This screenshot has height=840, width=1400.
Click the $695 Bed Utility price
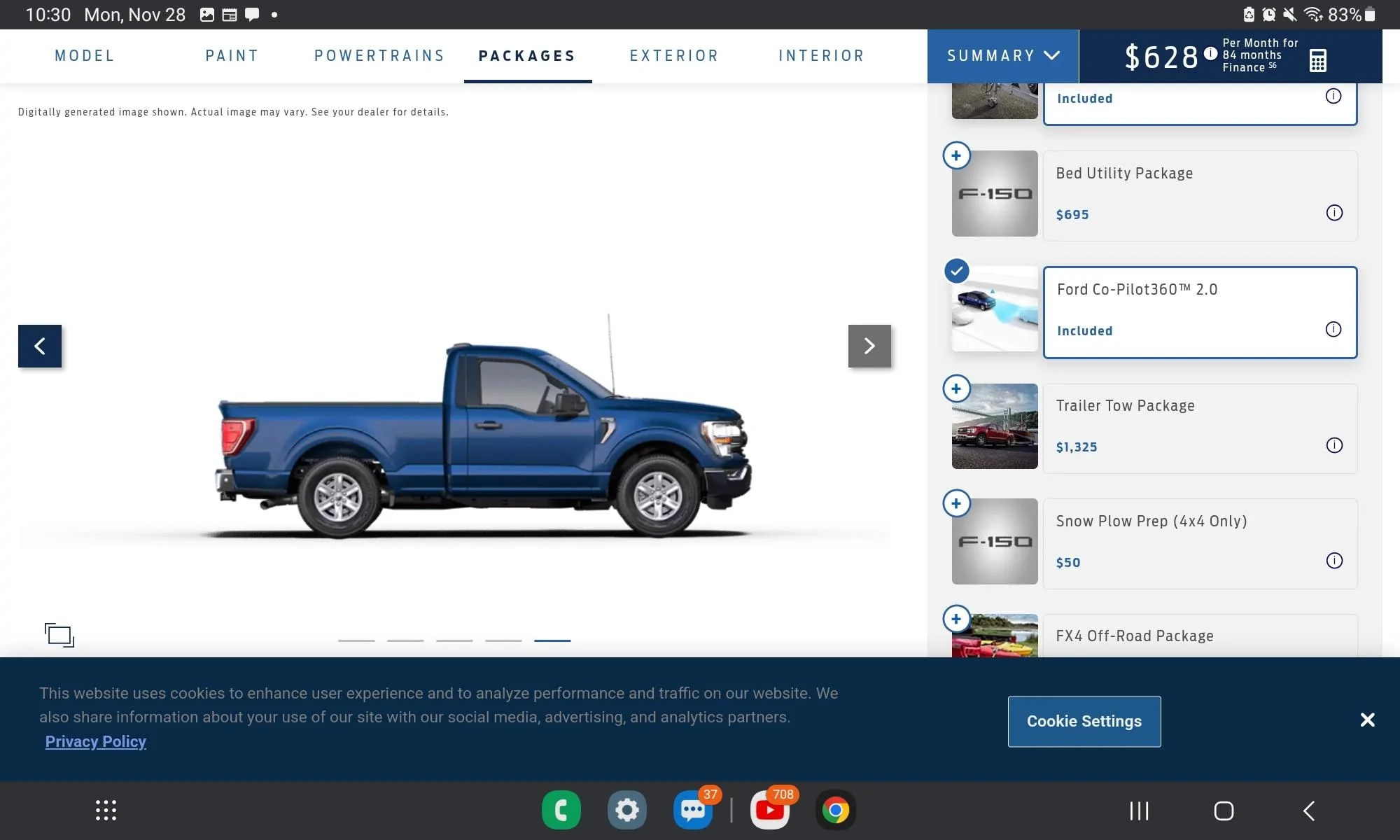1072,215
